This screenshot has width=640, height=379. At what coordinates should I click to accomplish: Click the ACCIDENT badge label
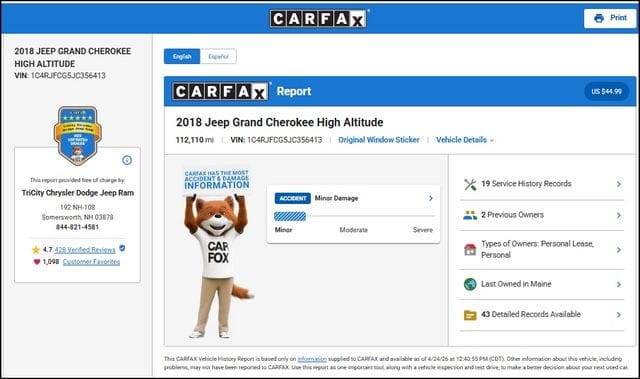click(x=293, y=198)
